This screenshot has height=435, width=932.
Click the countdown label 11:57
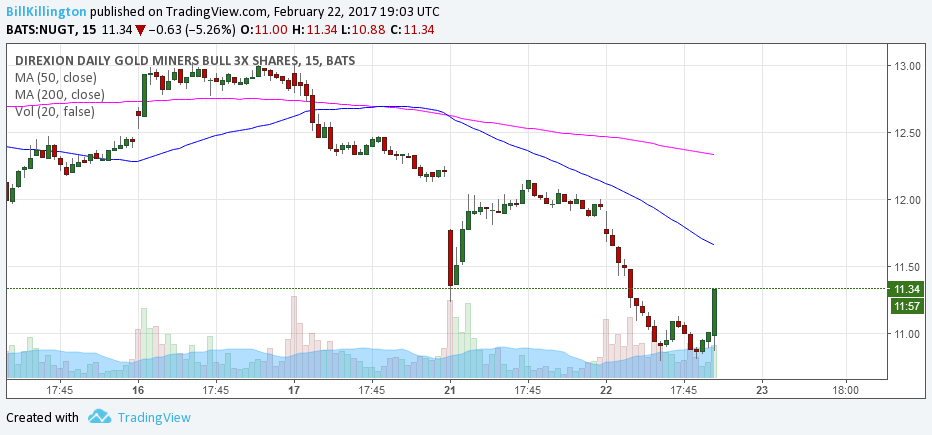pyautogui.click(x=905, y=307)
